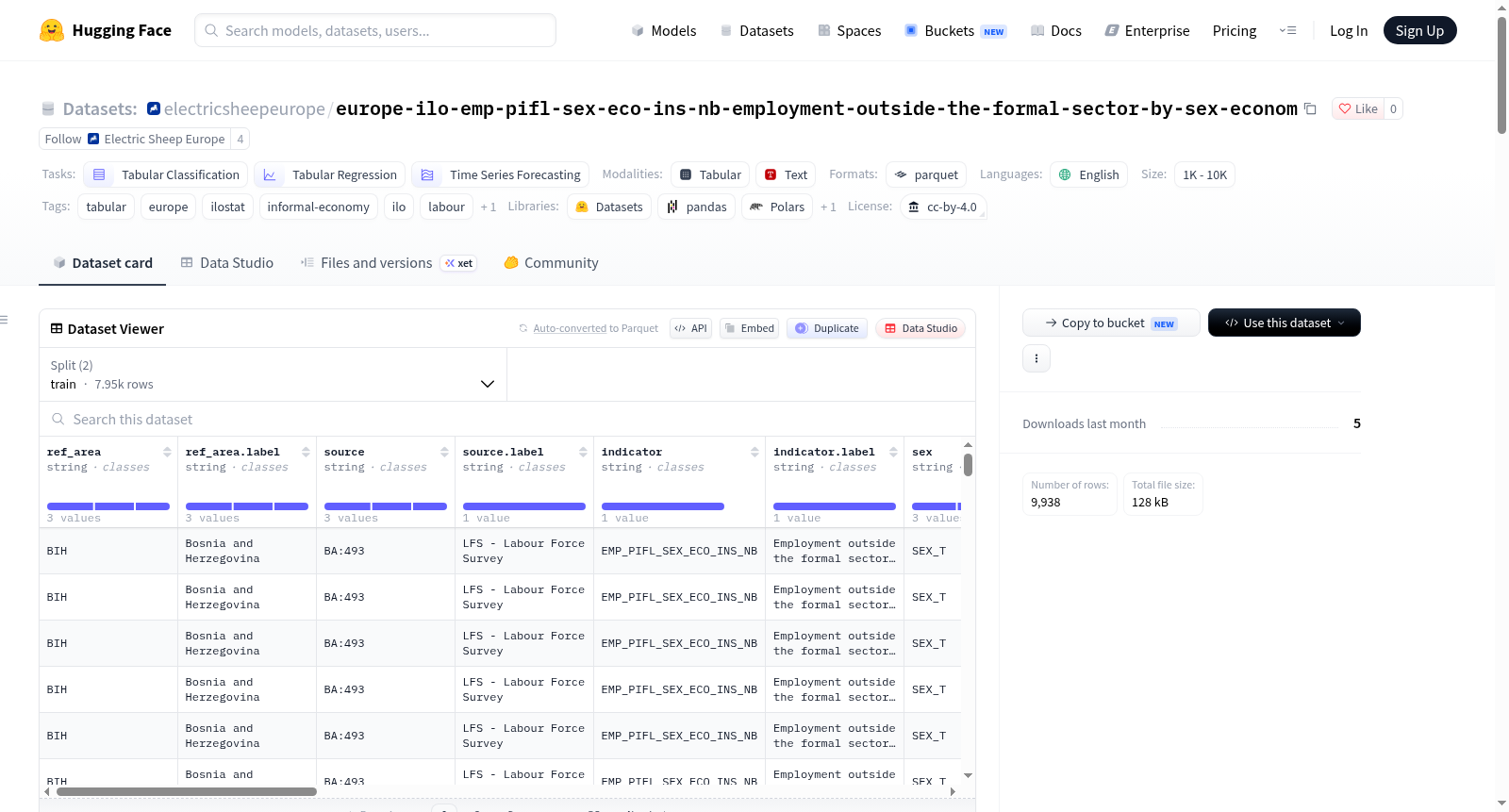
Task: Select the Dataset card tab
Action: pos(103,263)
